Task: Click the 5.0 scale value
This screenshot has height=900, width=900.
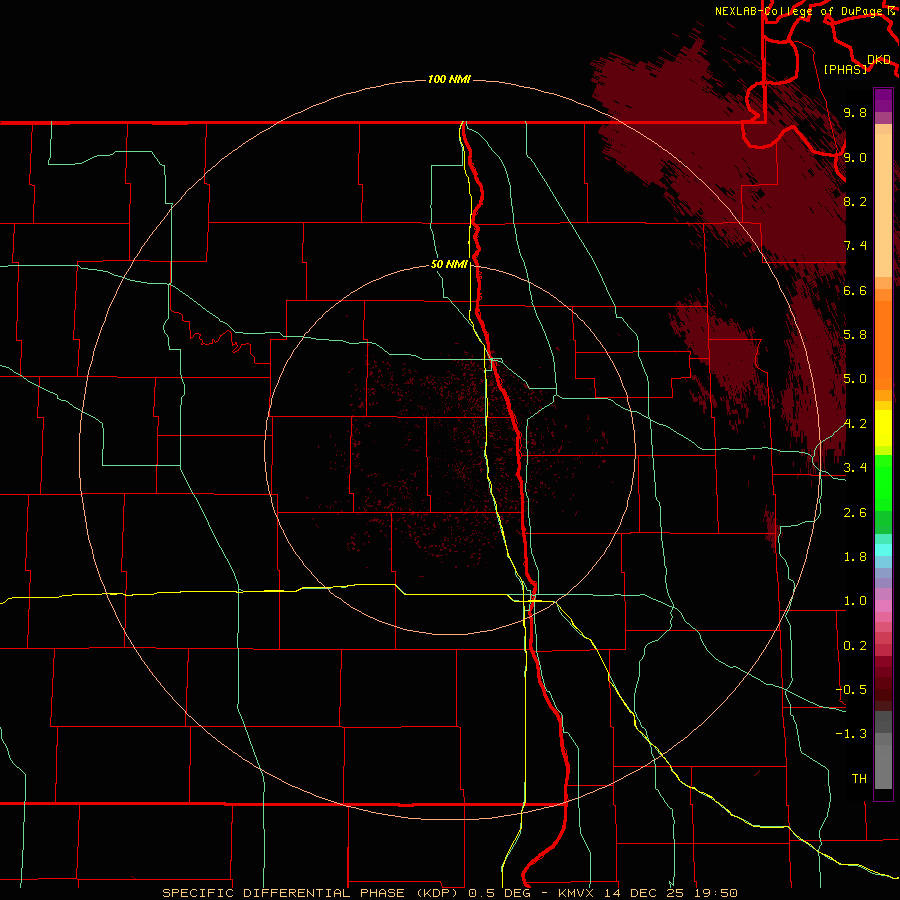Action: [855, 379]
